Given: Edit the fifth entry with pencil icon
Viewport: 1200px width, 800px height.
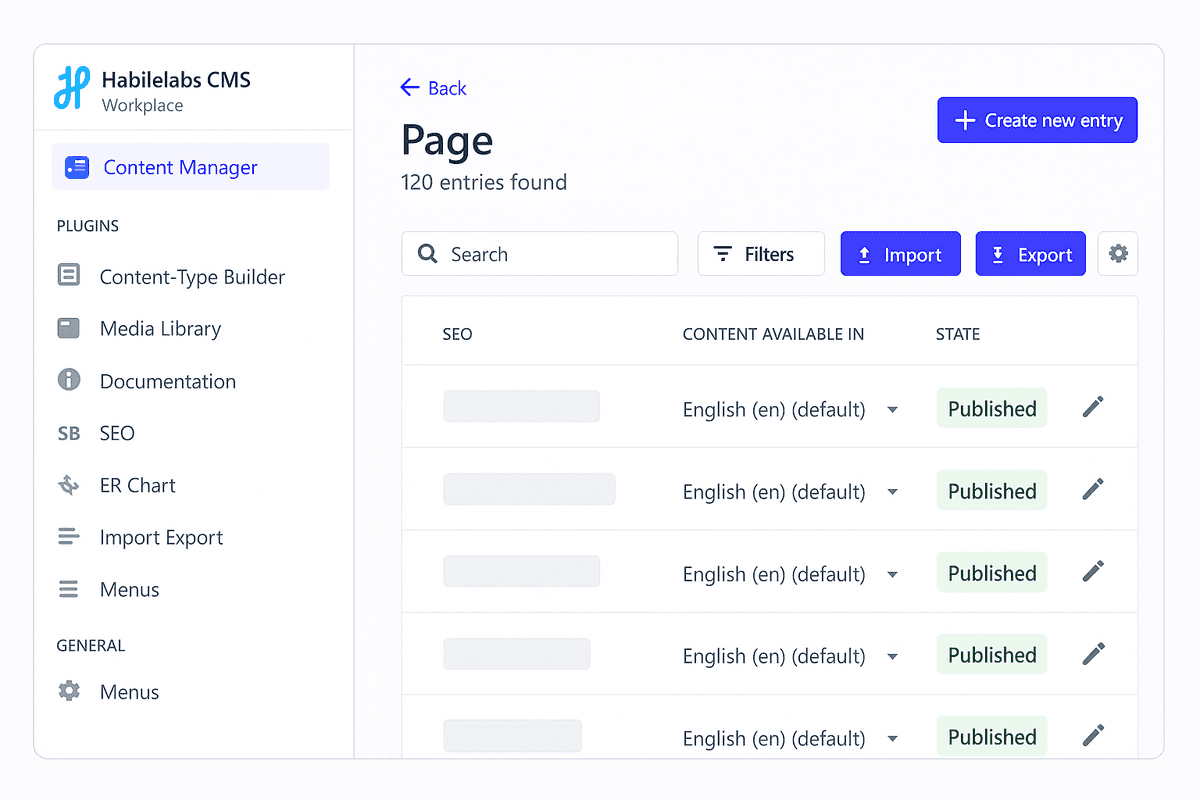Looking at the screenshot, I should 1094,735.
